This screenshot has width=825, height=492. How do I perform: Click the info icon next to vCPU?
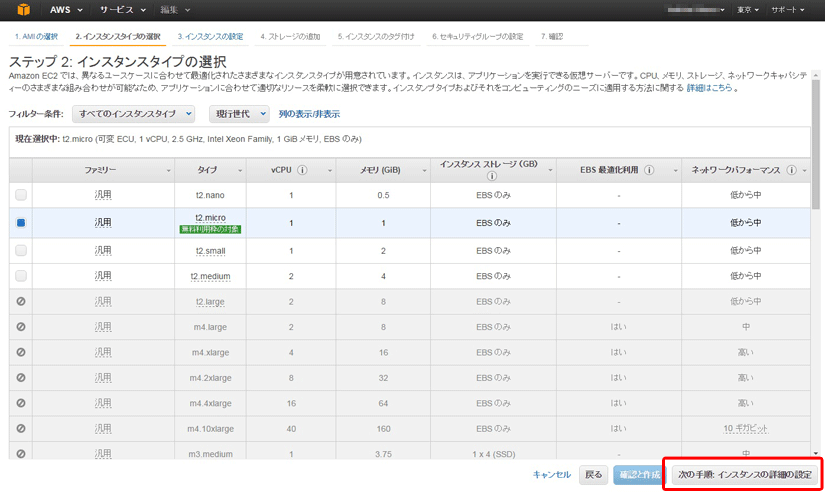(x=302, y=170)
